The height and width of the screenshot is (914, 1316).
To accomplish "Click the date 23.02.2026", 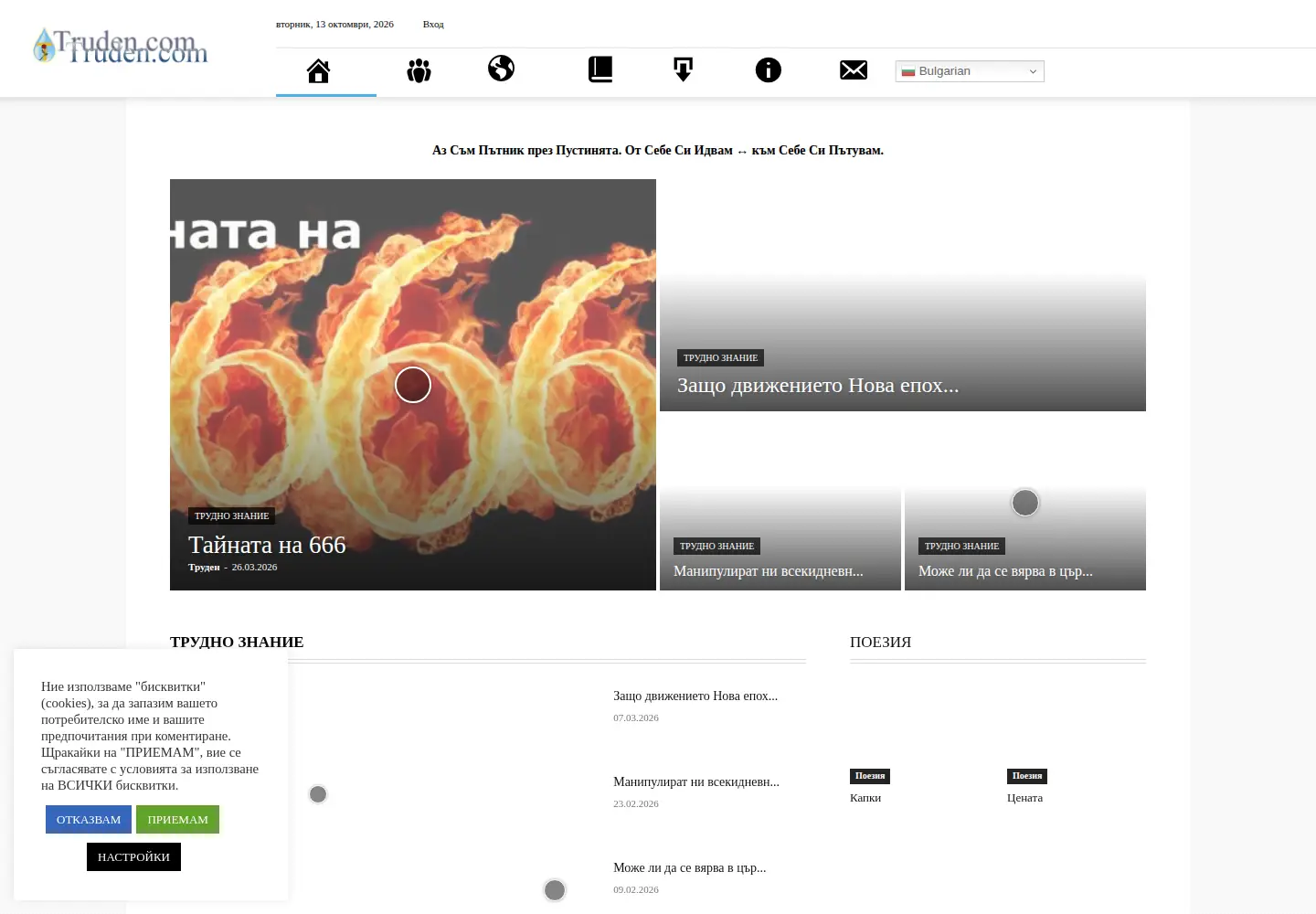I will pos(636,803).
